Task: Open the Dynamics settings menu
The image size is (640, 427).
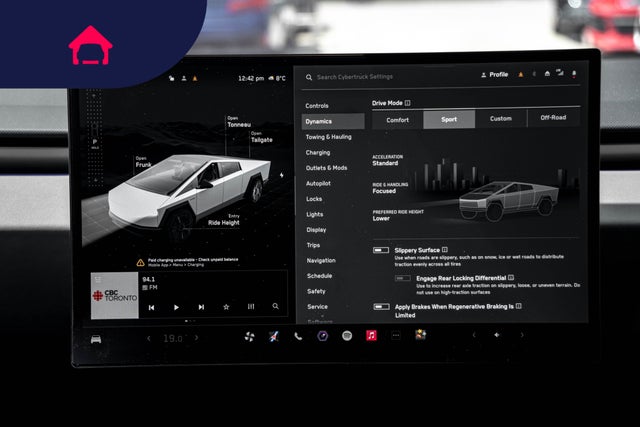Action: tap(333, 121)
